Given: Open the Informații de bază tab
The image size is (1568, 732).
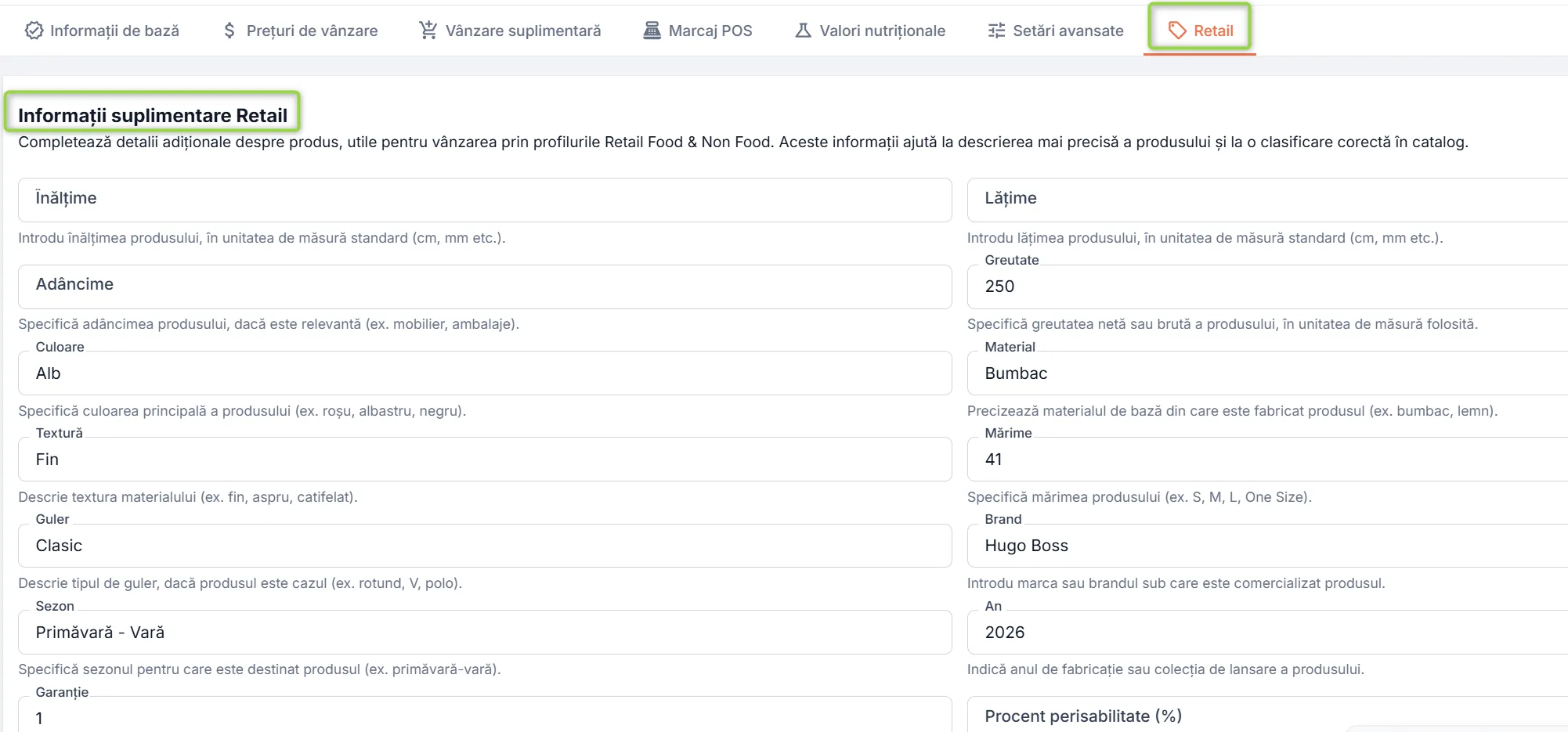Looking at the screenshot, I should (x=102, y=31).
